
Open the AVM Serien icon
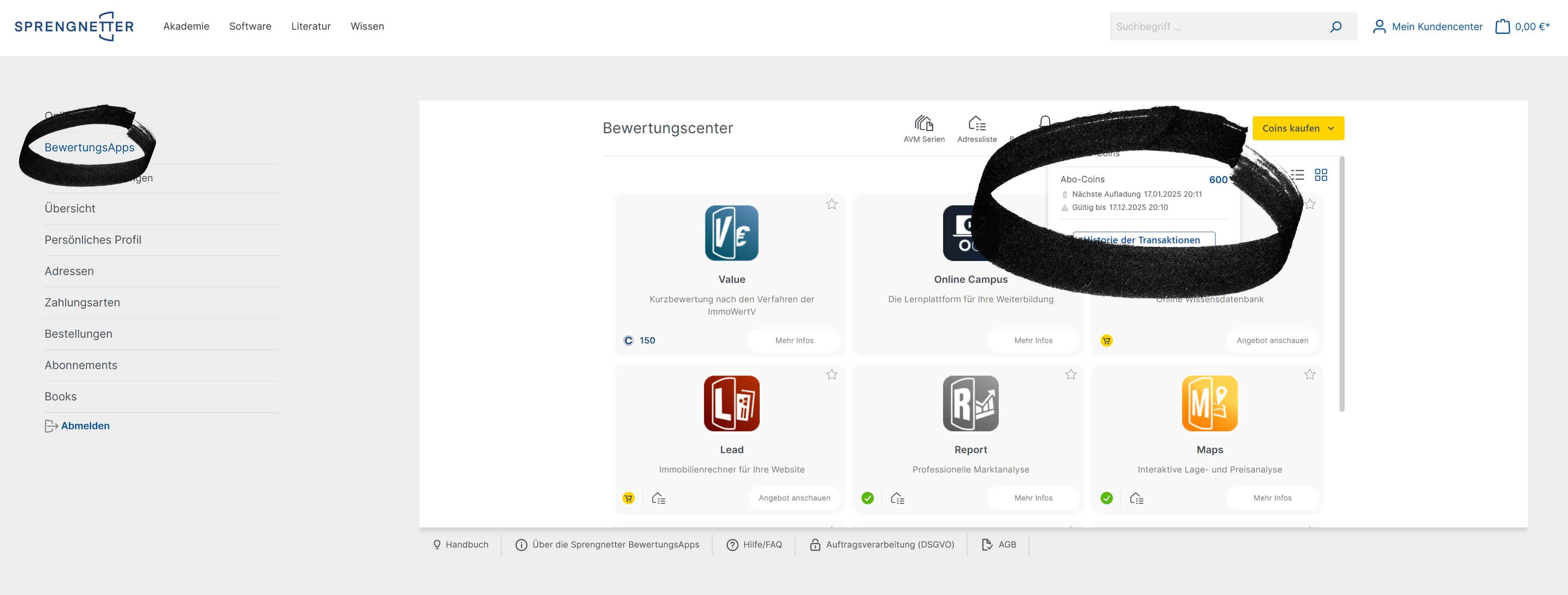pos(924,124)
